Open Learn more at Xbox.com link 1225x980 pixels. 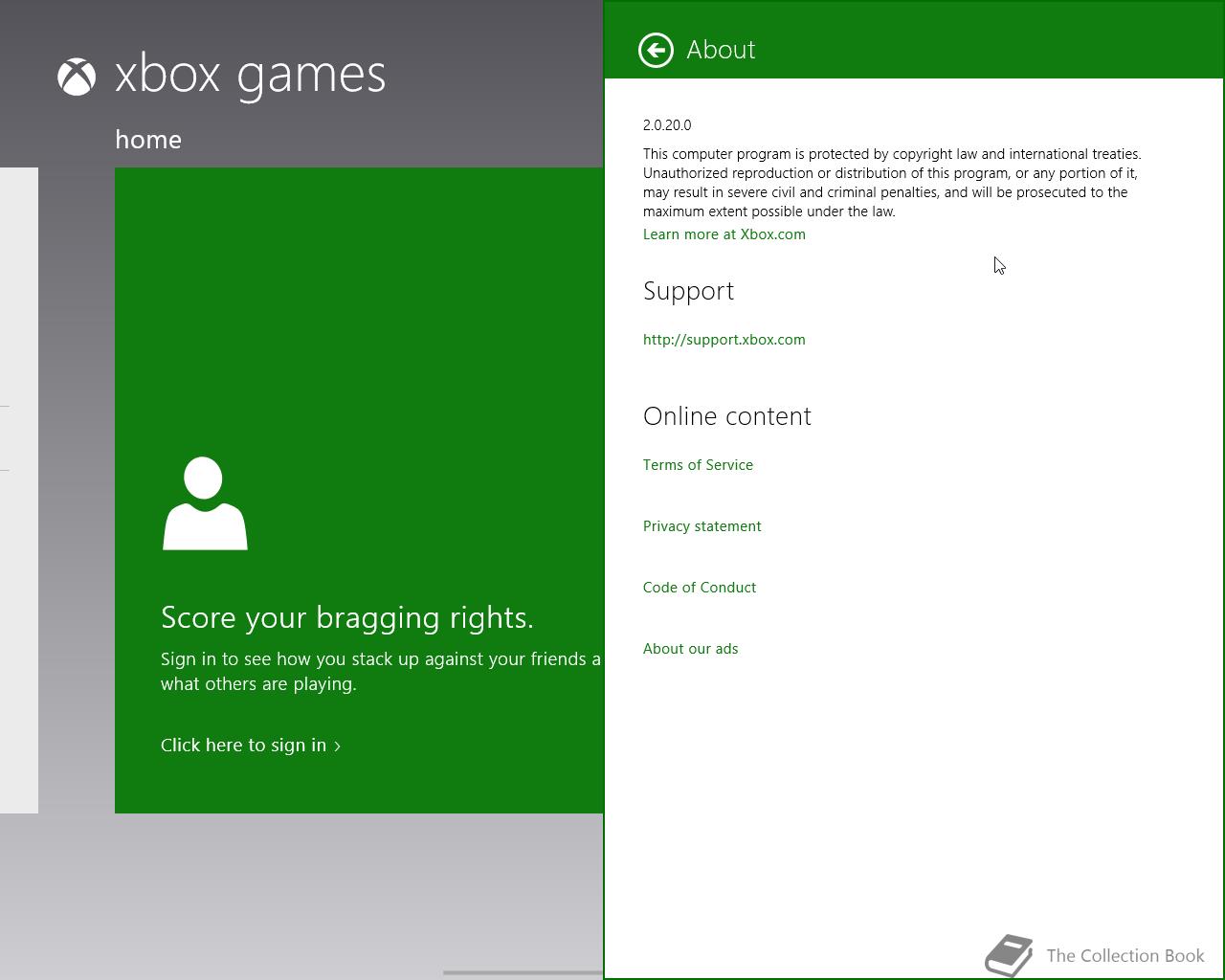tap(724, 234)
